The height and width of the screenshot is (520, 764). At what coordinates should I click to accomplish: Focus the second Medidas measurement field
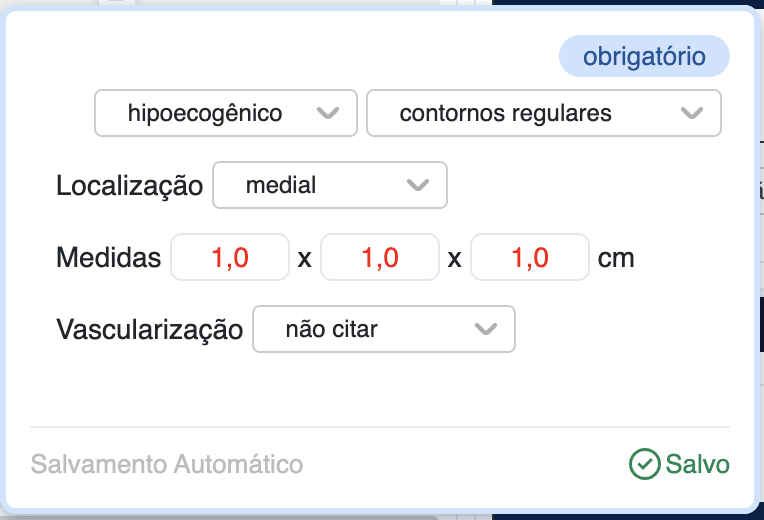[380, 258]
